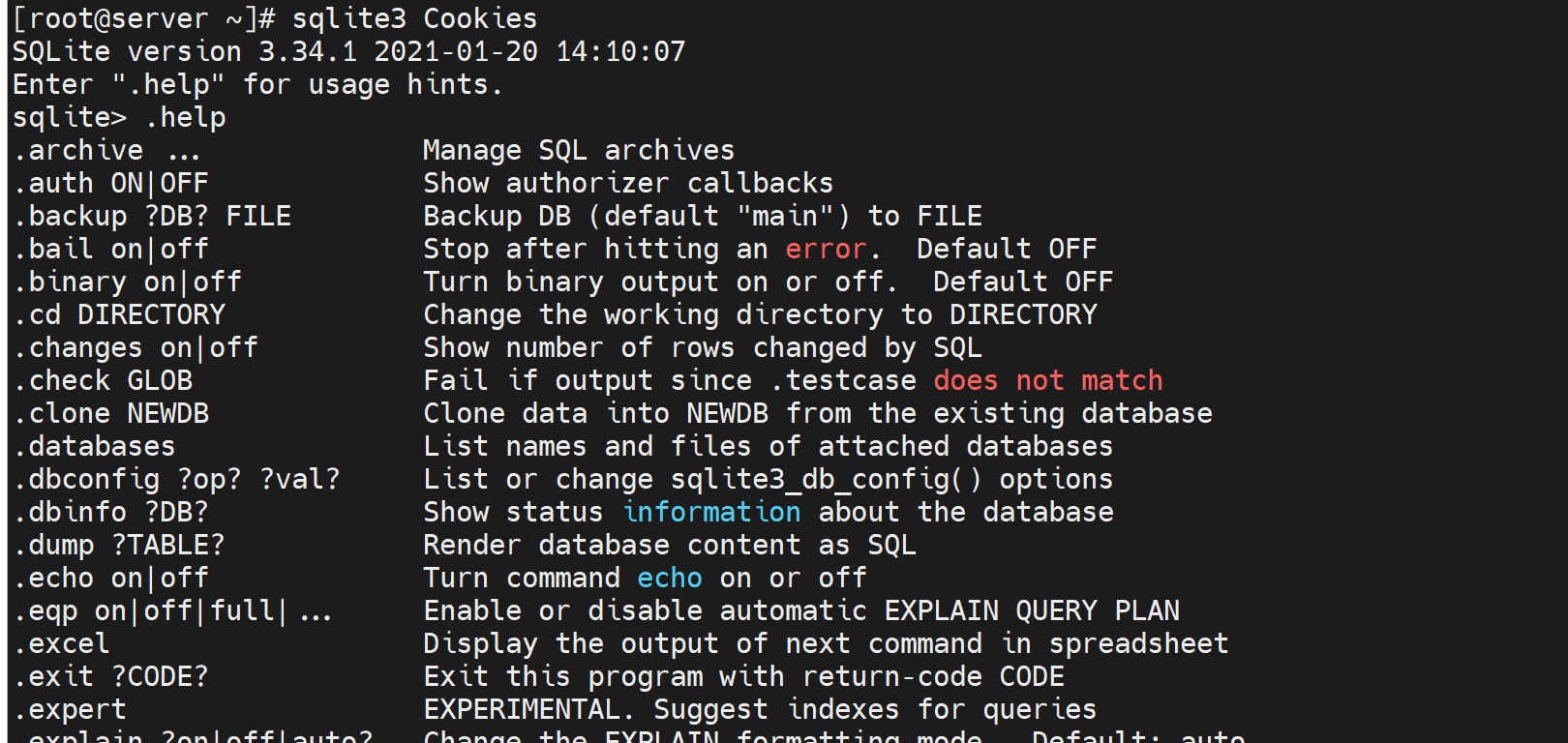Click the .dump ?TABLE? command

[x=119, y=546]
